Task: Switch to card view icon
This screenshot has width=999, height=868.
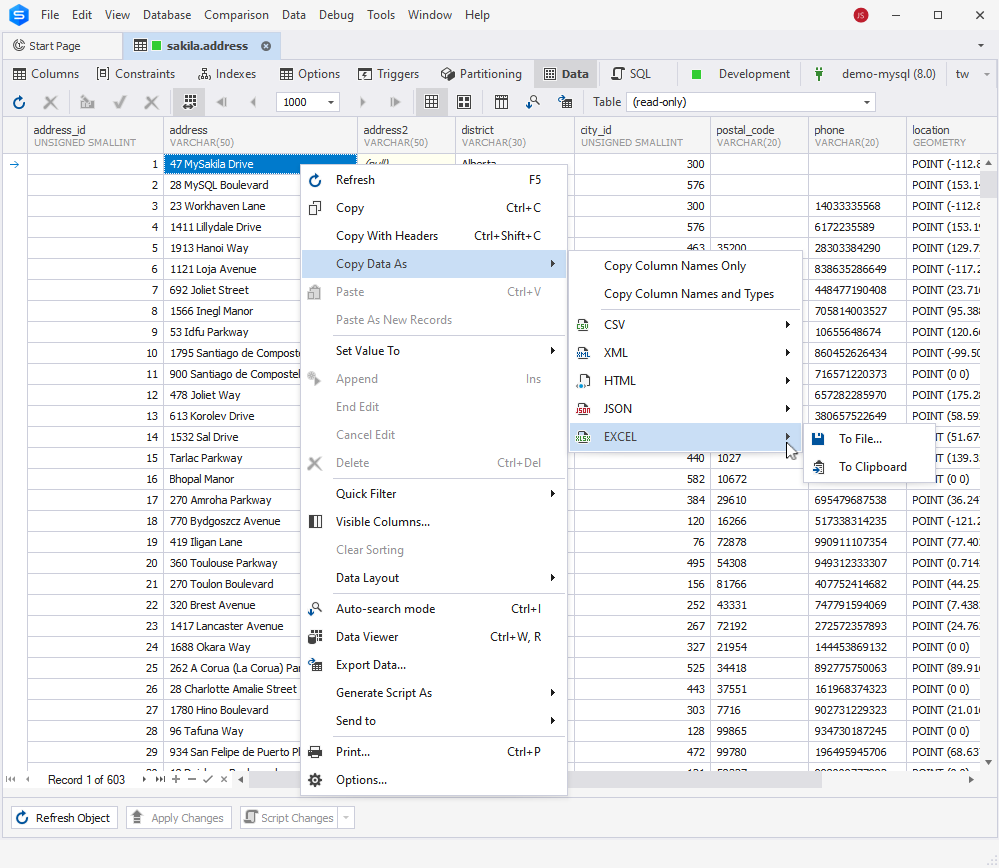Action: [x=464, y=102]
